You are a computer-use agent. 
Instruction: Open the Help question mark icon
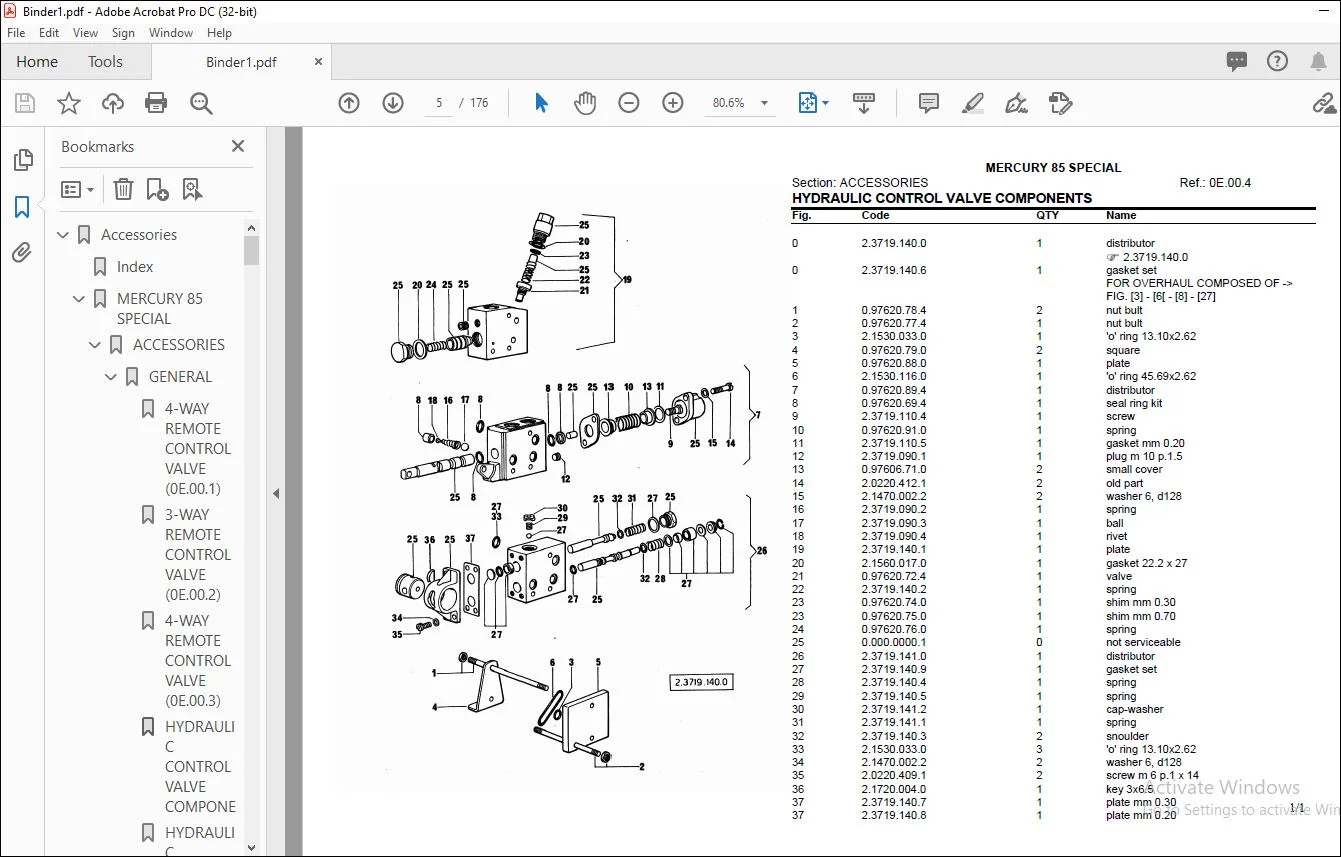(x=1277, y=61)
